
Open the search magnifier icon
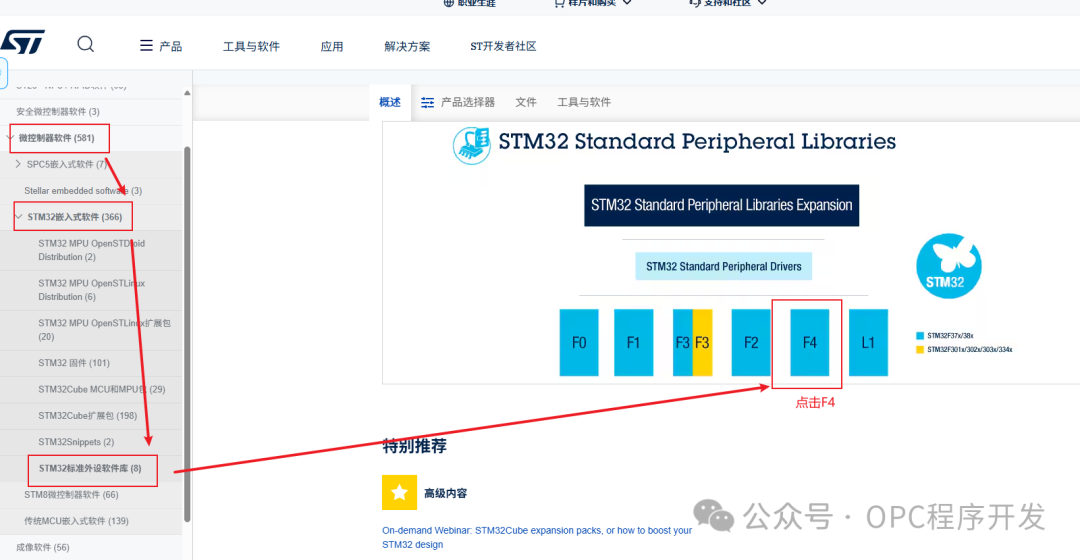coord(85,45)
